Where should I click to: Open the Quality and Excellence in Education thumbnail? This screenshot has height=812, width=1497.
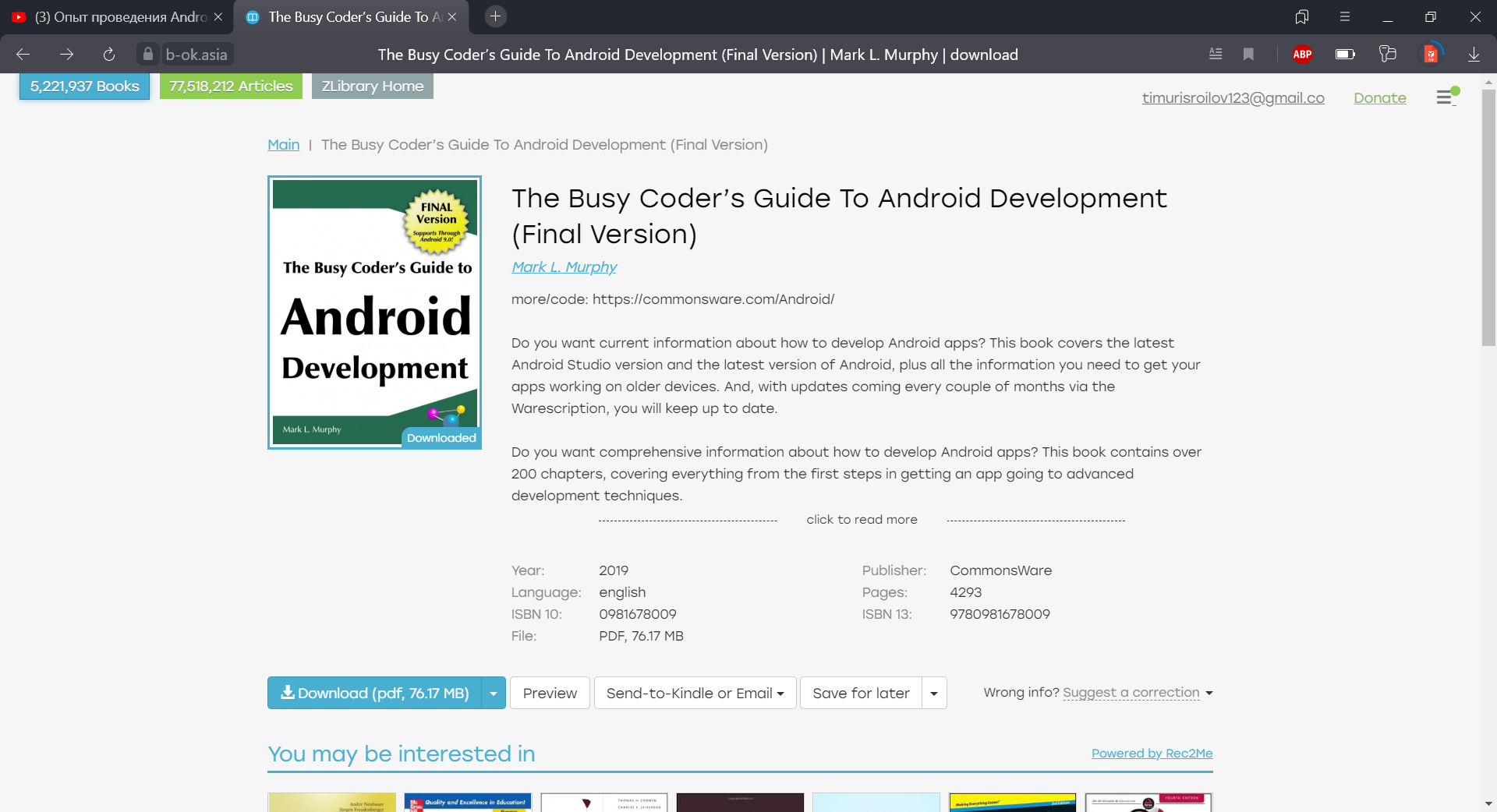(468, 802)
